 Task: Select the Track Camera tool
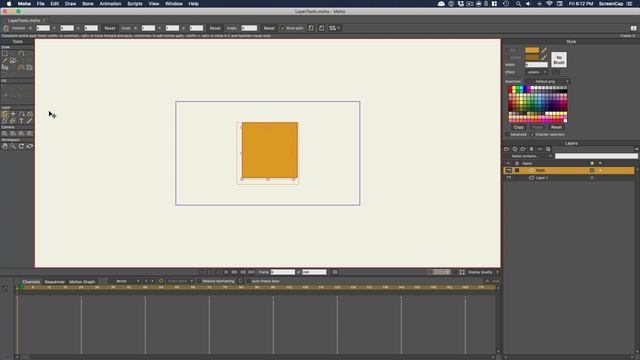click(5, 133)
